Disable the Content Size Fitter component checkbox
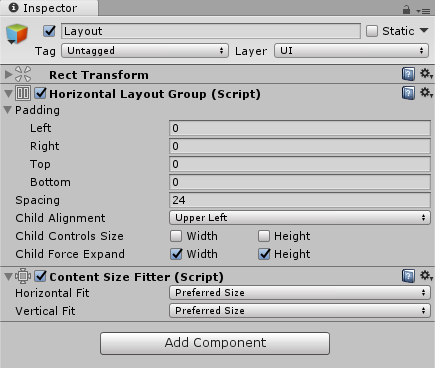This screenshot has height=368, width=435. point(40,276)
